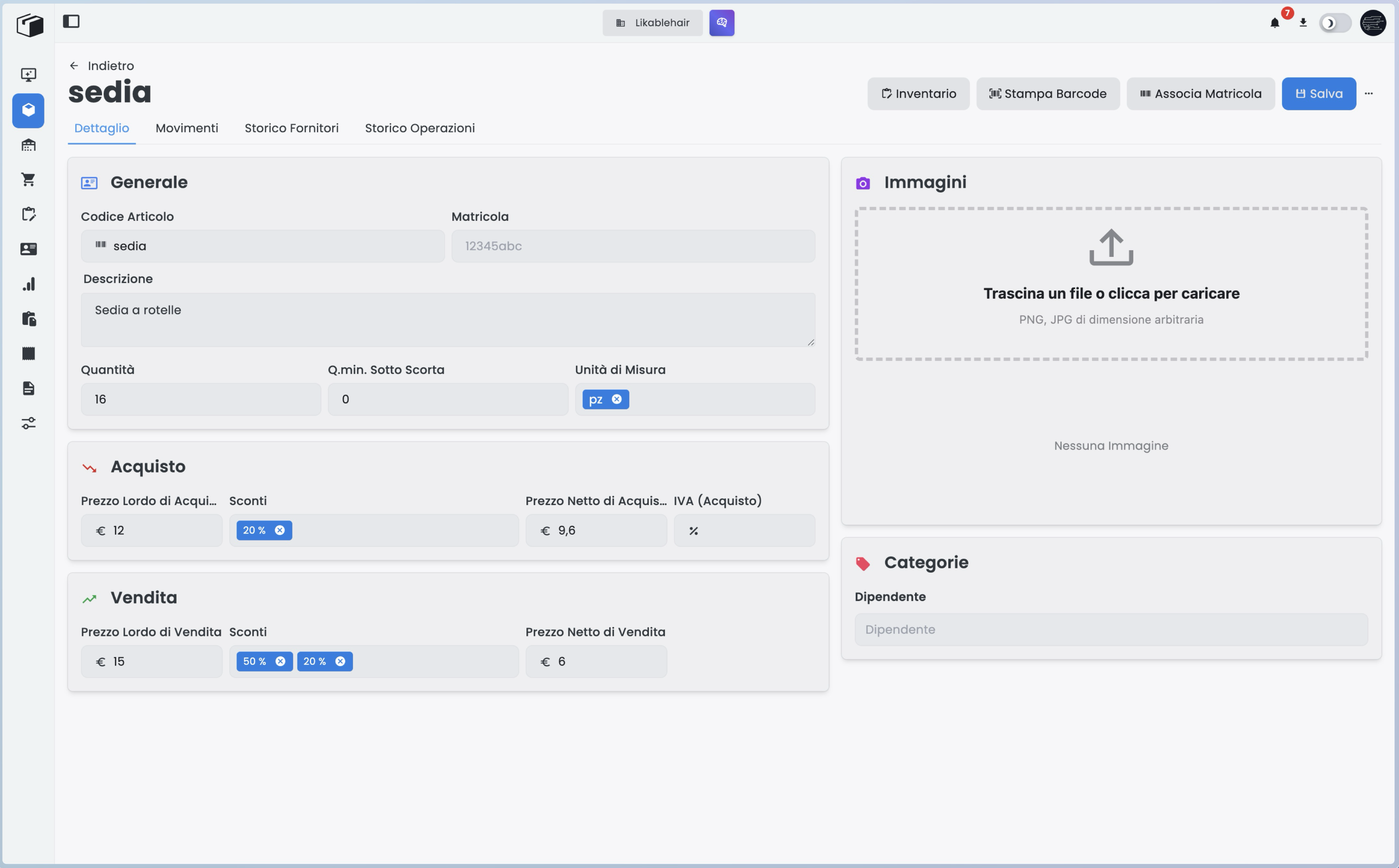This screenshot has height=868, width=1399.
Task: Open the warehouse sidebar icon
Action: click(x=28, y=145)
